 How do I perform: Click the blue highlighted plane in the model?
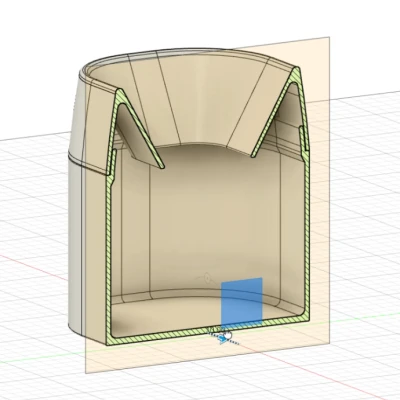tap(242, 303)
